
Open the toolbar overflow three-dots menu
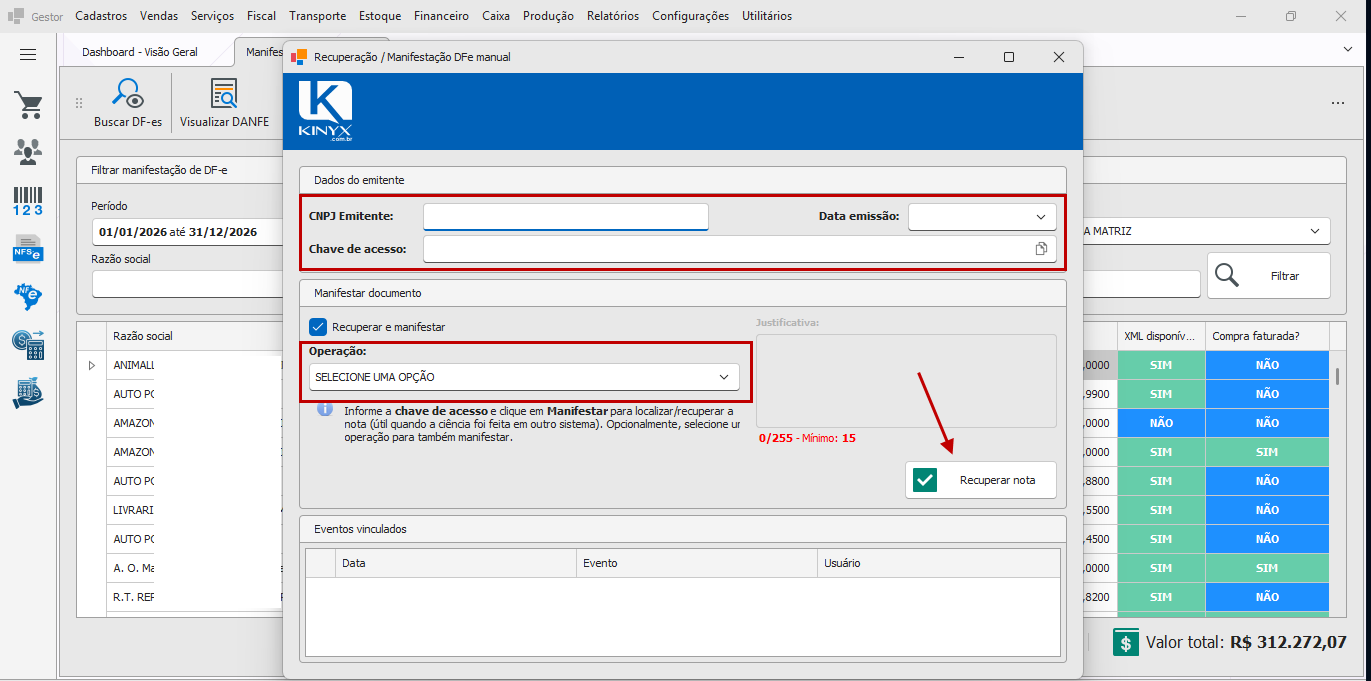pyautogui.click(x=1338, y=103)
